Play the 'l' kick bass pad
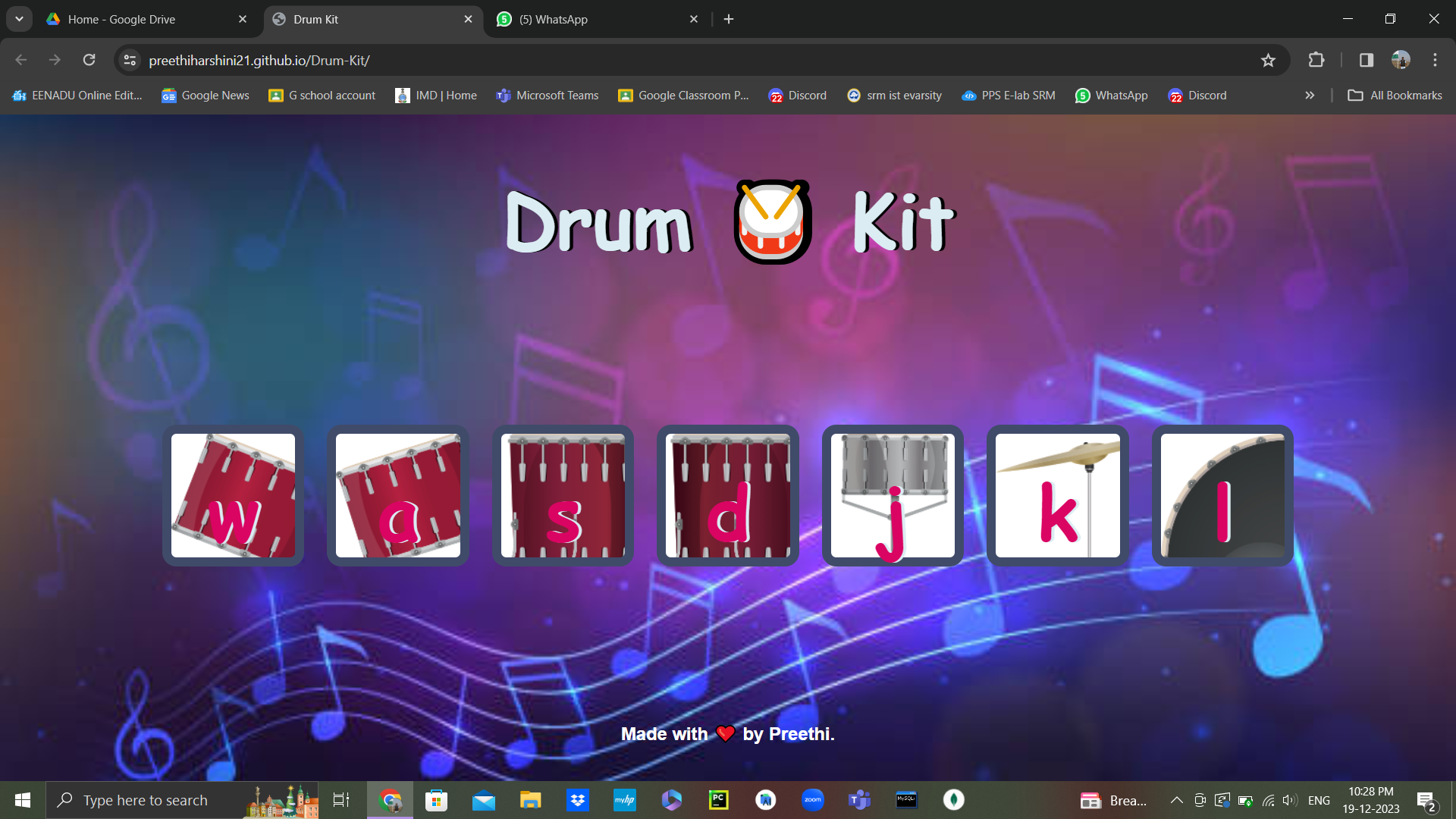This screenshot has width=1456, height=819. pyautogui.click(x=1222, y=495)
